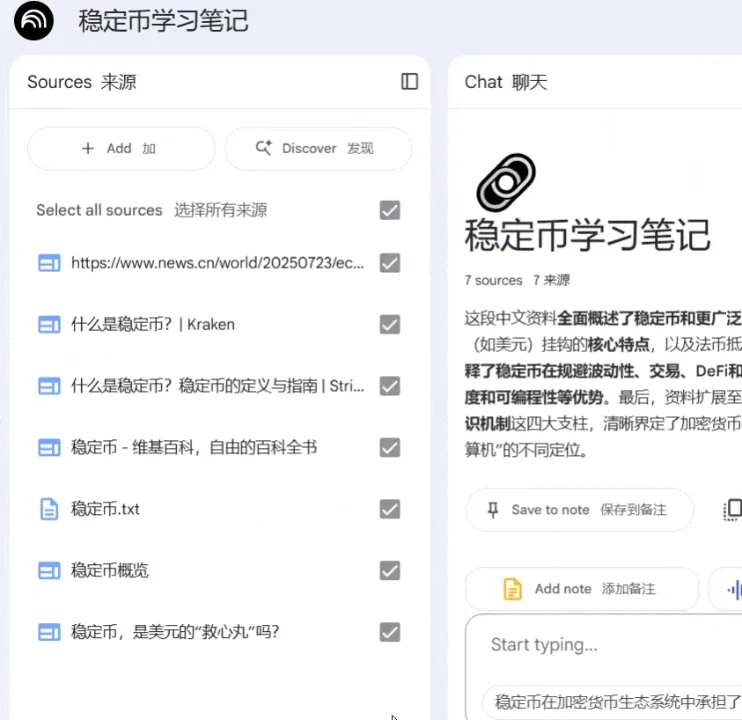Viewport: 742px width, 720px height.
Task: Click the 稳定币概览 source icon
Action: pos(49,571)
